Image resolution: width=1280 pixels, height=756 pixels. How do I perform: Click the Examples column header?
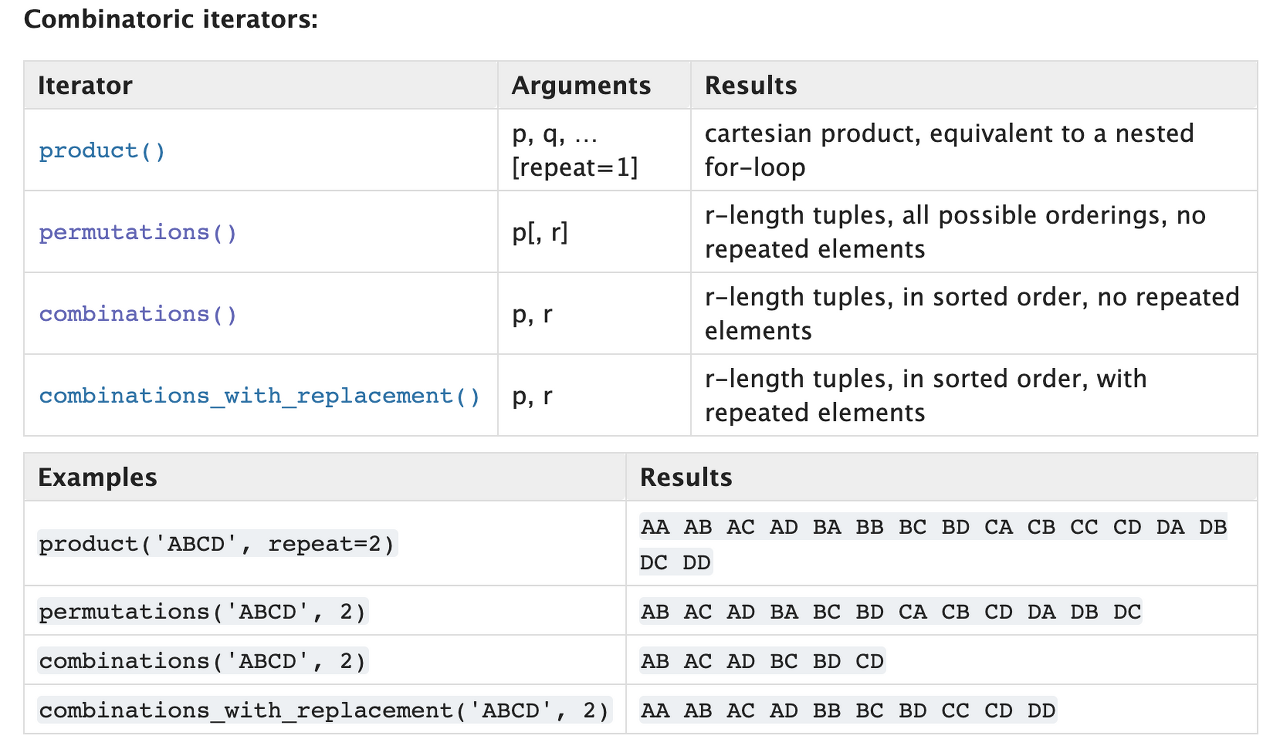[97, 477]
